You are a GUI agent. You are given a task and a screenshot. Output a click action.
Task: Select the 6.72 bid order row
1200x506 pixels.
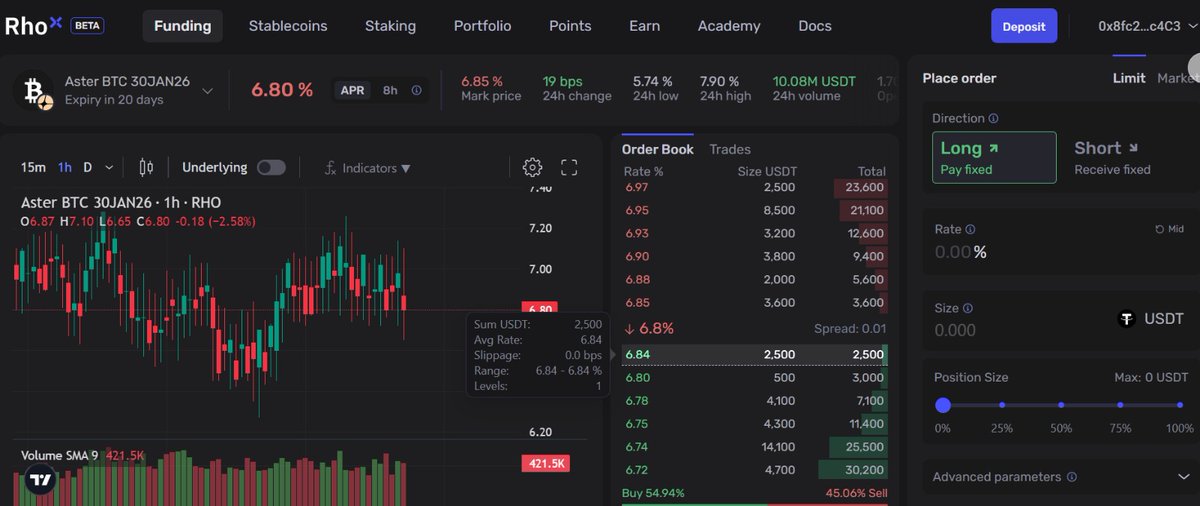click(755, 470)
